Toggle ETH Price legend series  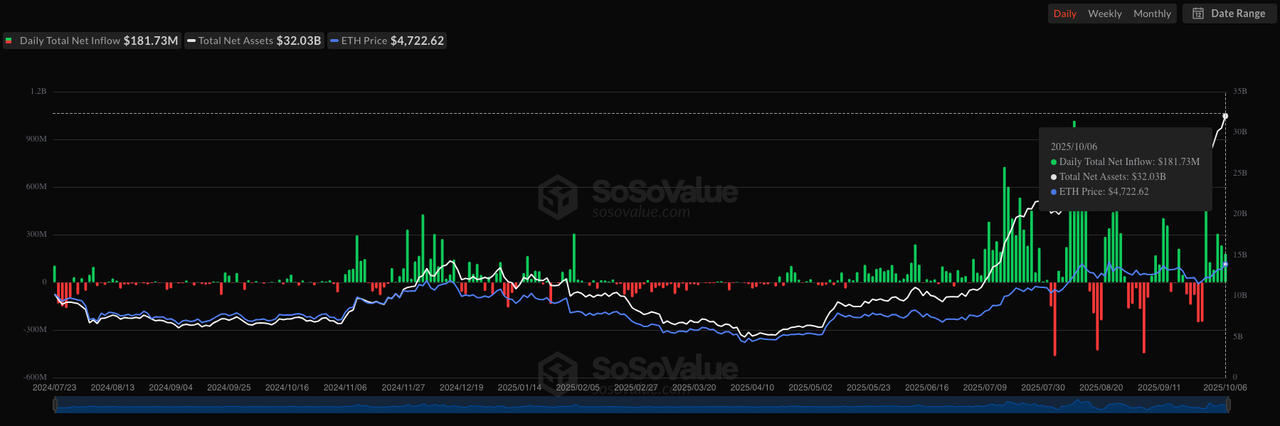[387, 41]
